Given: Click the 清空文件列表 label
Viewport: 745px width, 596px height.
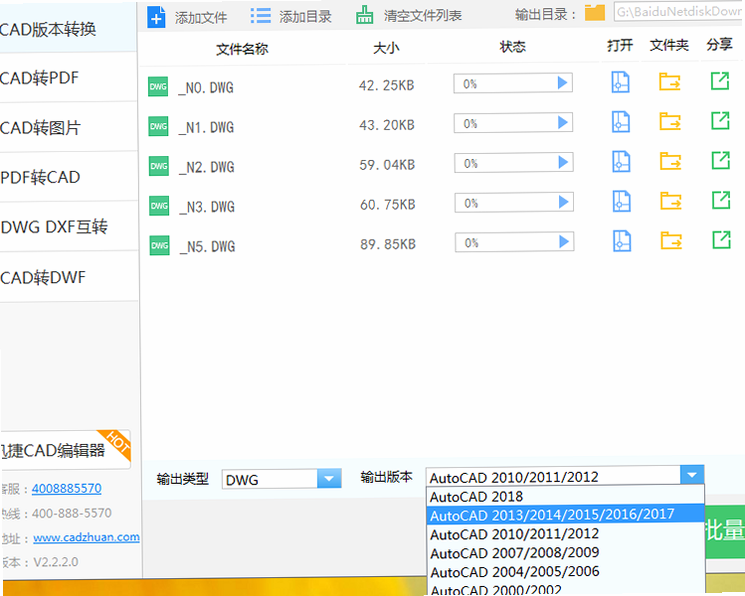Looking at the screenshot, I should pos(422,16).
